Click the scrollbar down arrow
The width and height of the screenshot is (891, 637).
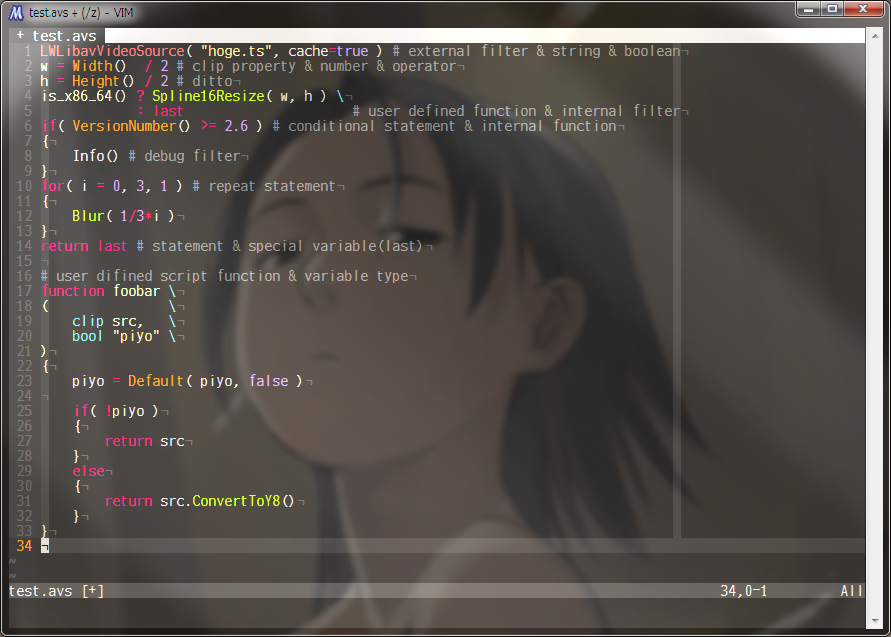pyautogui.click(x=876, y=621)
